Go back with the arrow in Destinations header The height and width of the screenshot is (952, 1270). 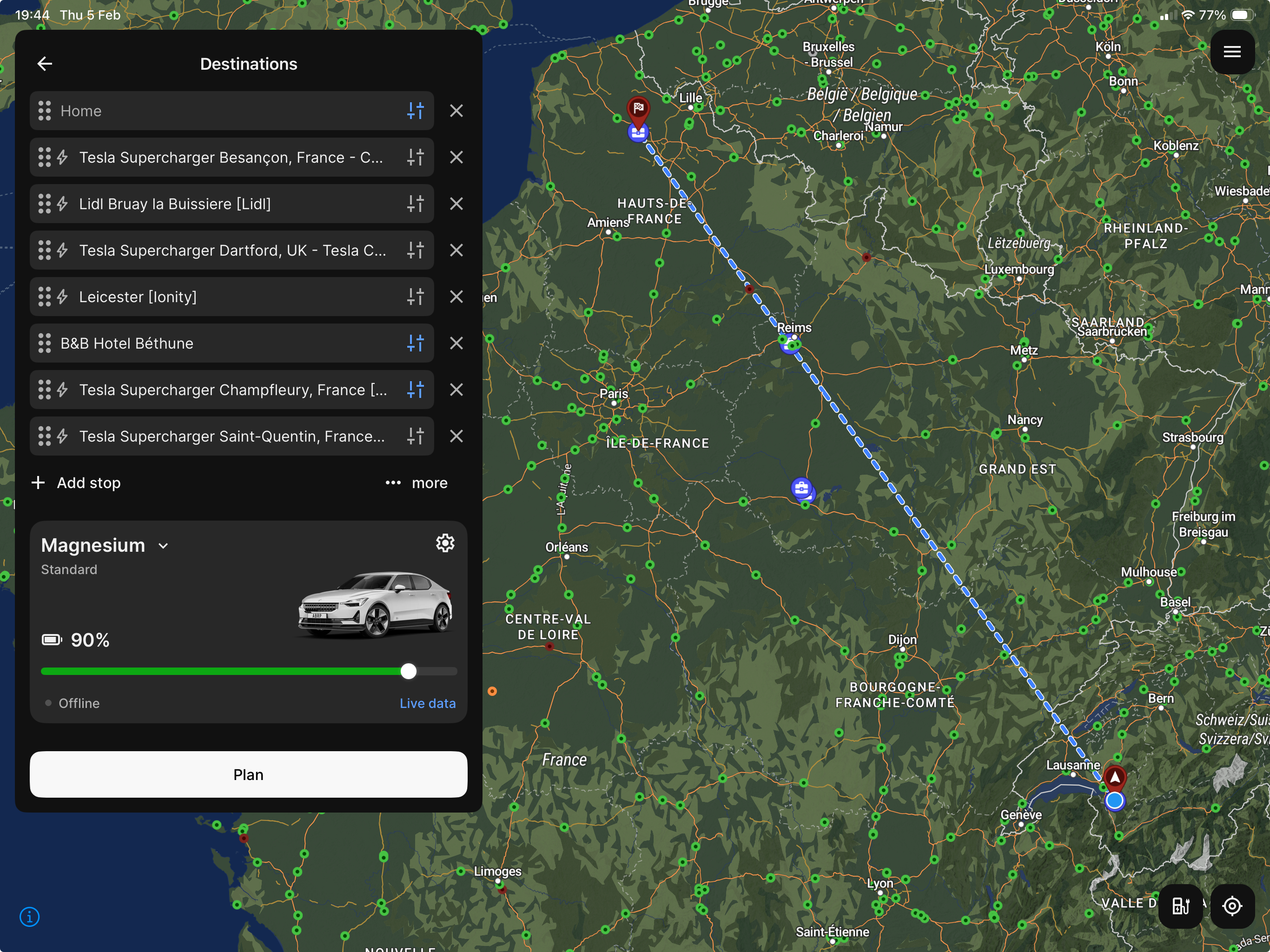coord(45,64)
